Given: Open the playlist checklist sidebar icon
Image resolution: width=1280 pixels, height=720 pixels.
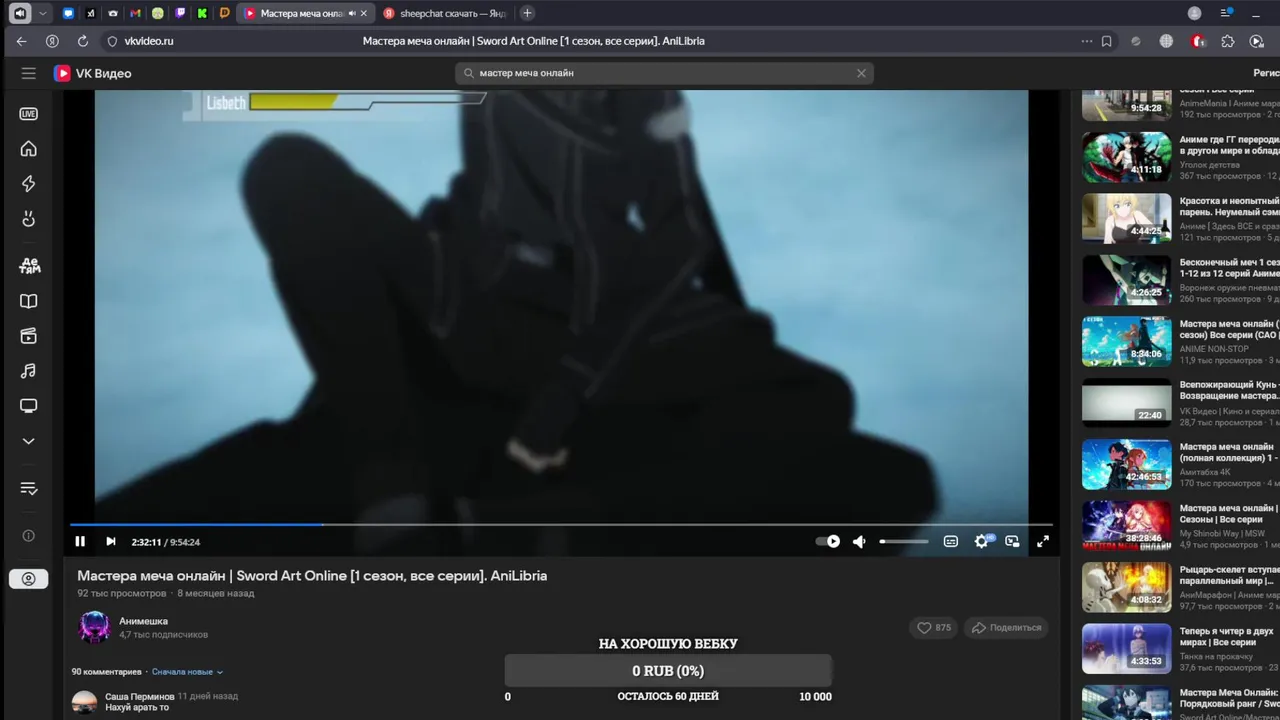Looking at the screenshot, I should (29, 488).
